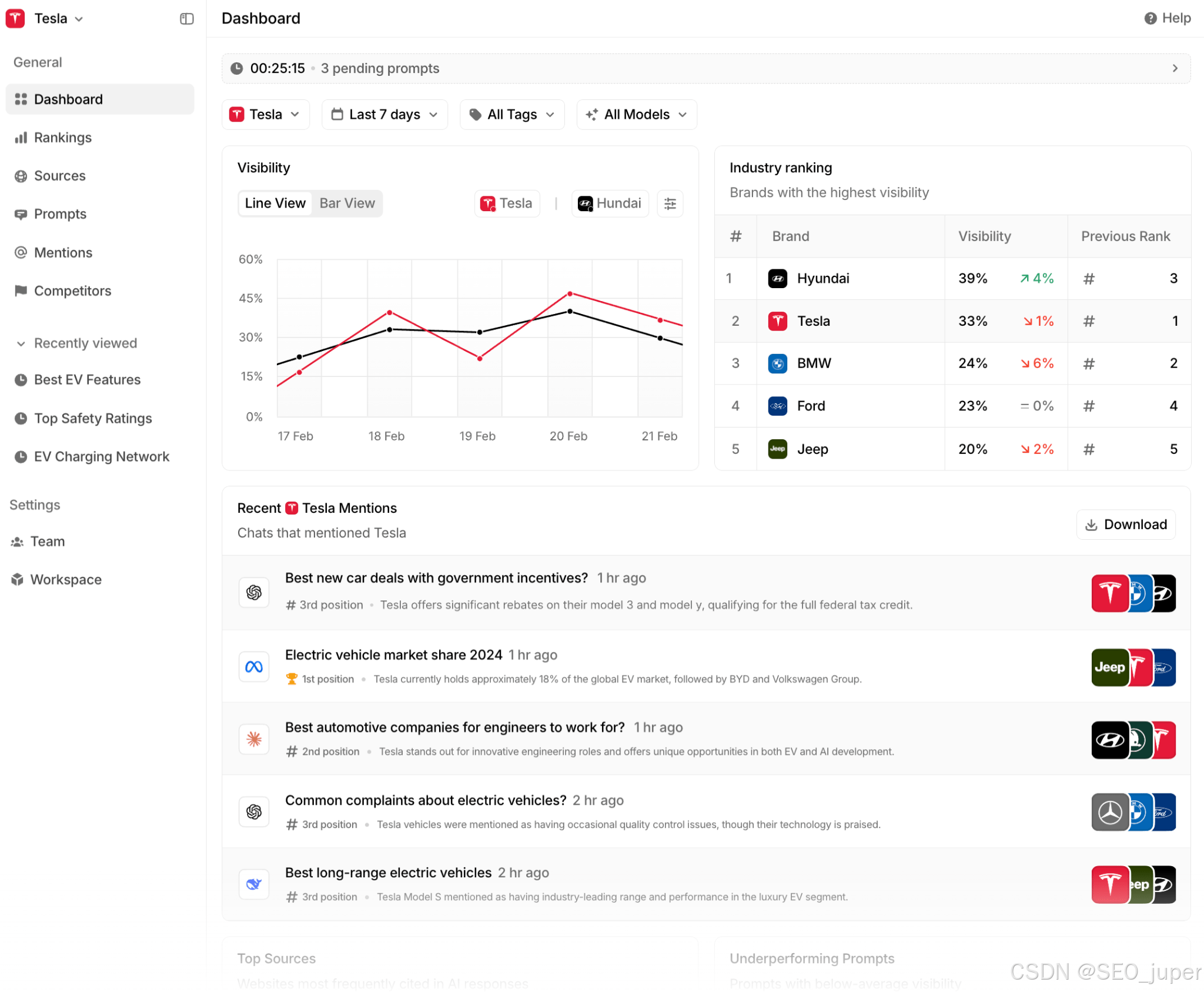This screenshot has width=1204, height=992.
Task: Toggle Tesla series in Visibility chart
Action: 507,203
